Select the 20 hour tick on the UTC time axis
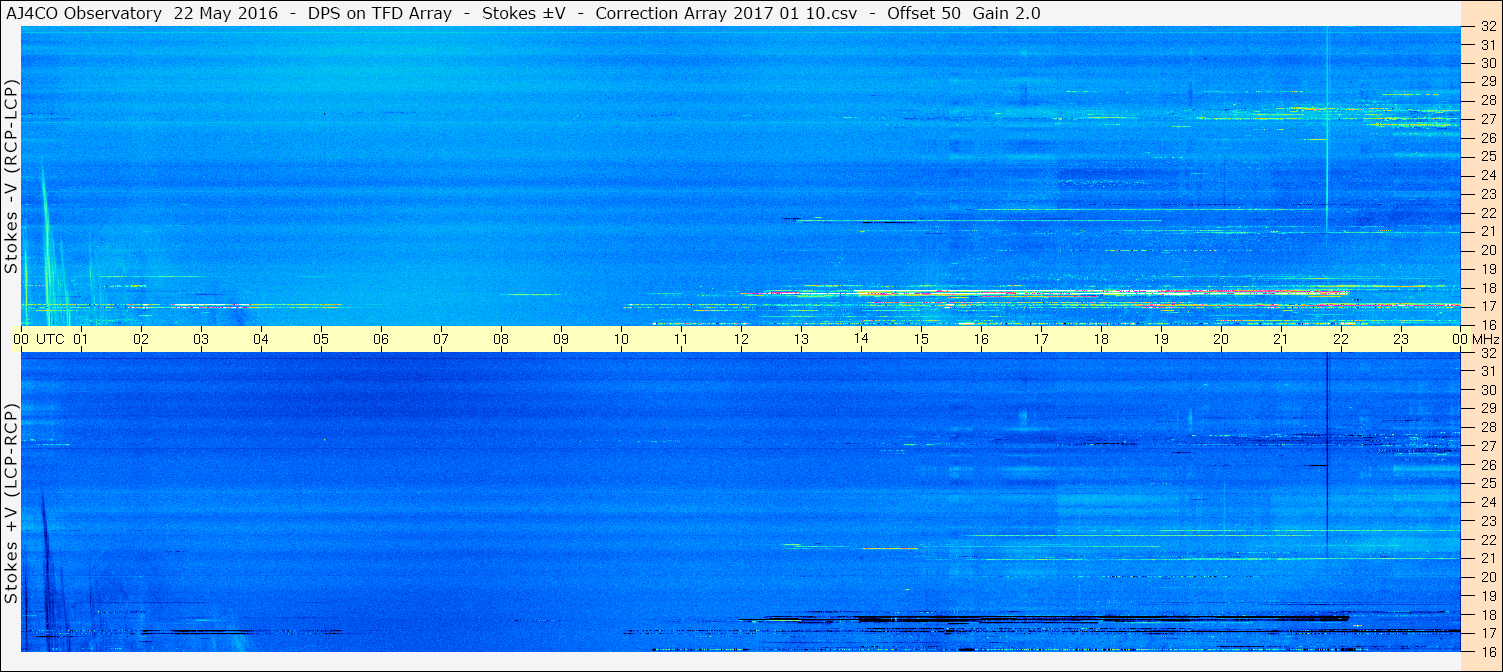Image resolution: width=1503 pixels, height=672 pixels. tap(1221, 339)
